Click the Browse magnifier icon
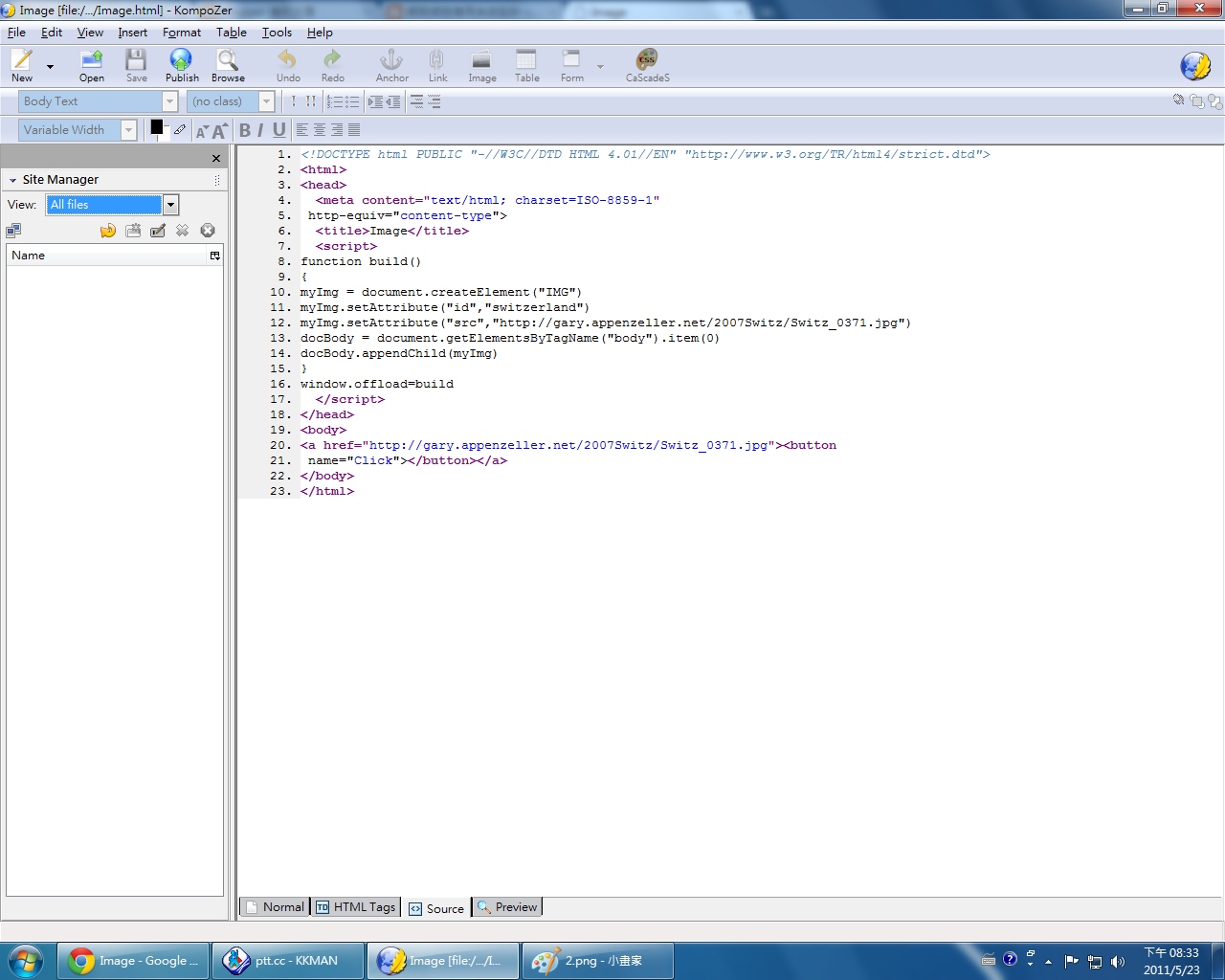Image resolution: width=1225 pixels, height=980 pixels. [x=227, y=60]
